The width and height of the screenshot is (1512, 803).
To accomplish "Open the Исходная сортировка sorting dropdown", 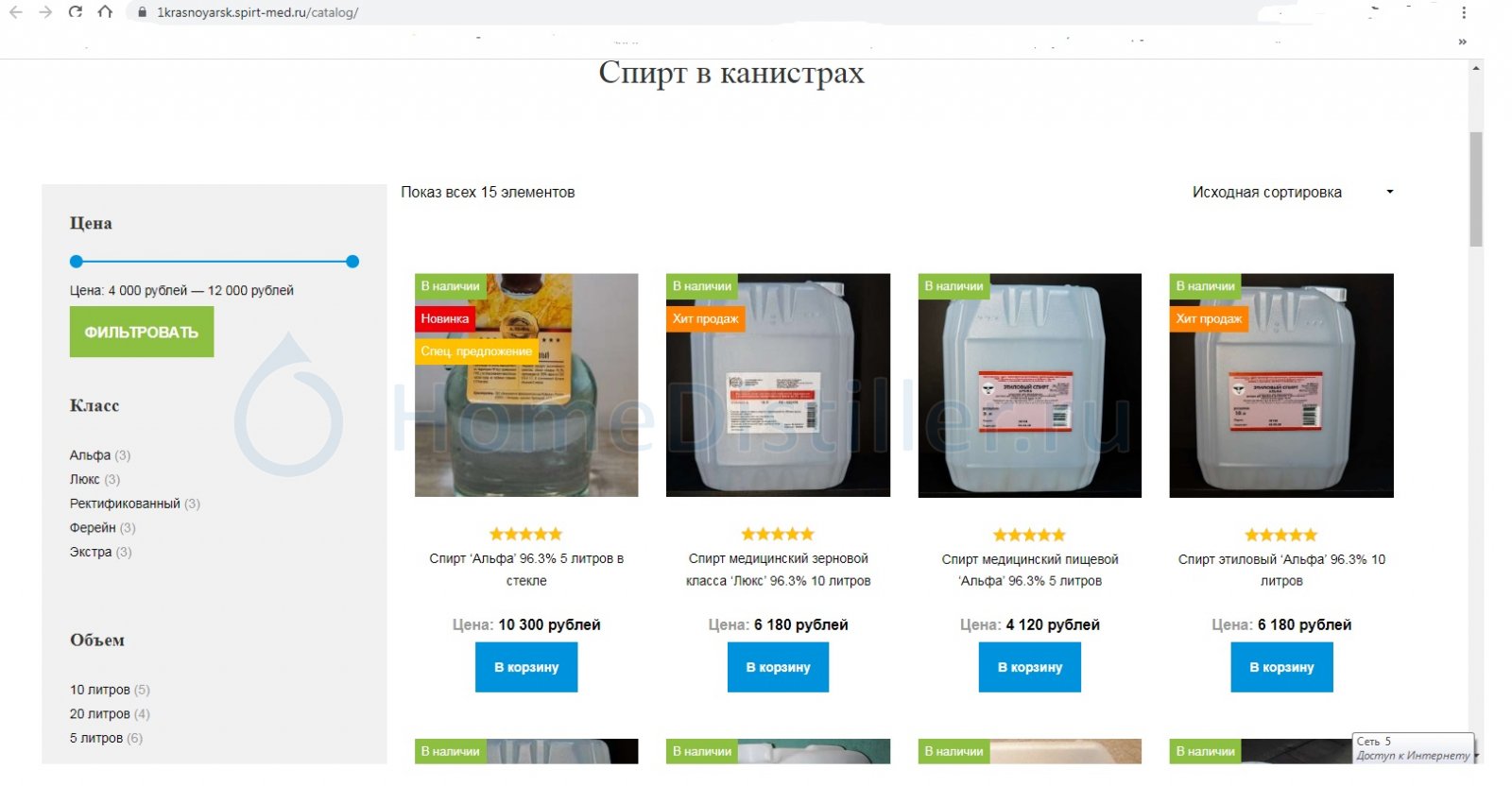I will pos(1292,192).
